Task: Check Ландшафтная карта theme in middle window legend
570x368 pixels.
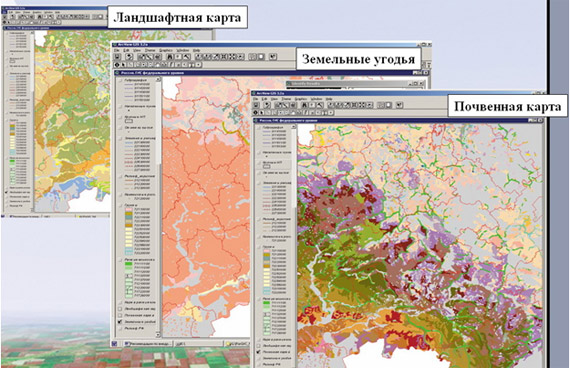Action: (120, 309)
